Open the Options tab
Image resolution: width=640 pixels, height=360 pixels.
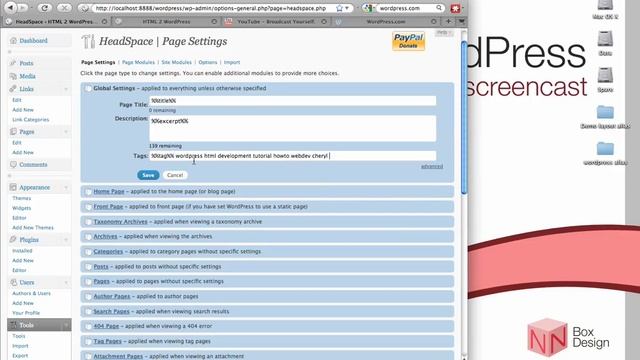[208, 62]
